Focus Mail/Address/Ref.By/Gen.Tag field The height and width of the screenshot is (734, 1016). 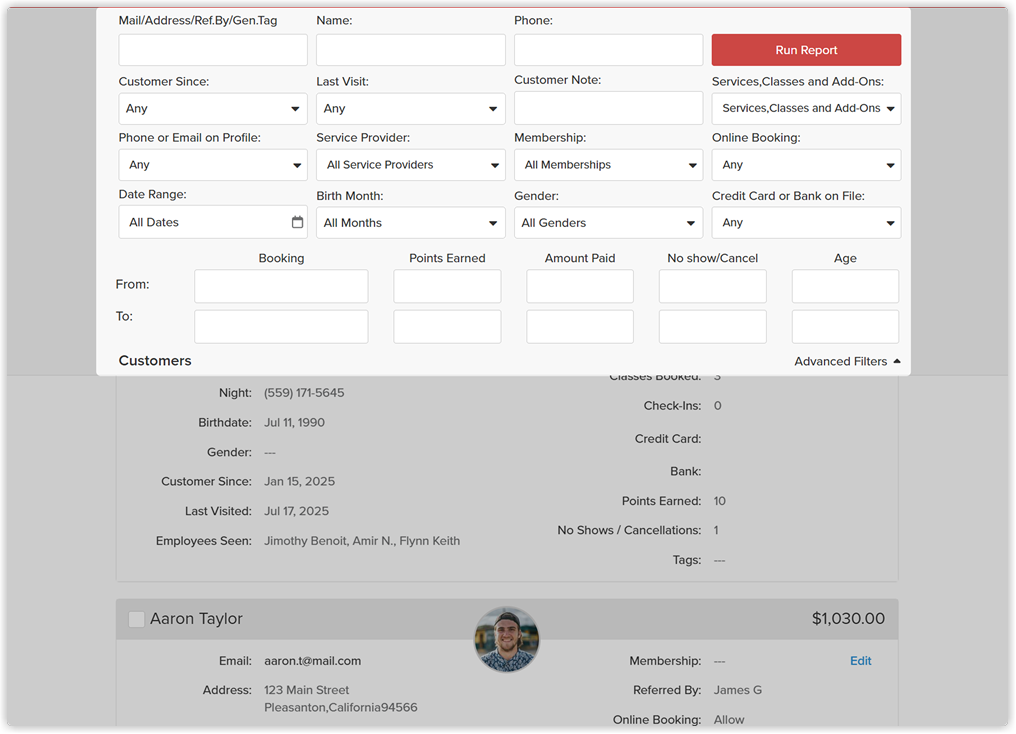pyautogui.click(x=213, y=50)
